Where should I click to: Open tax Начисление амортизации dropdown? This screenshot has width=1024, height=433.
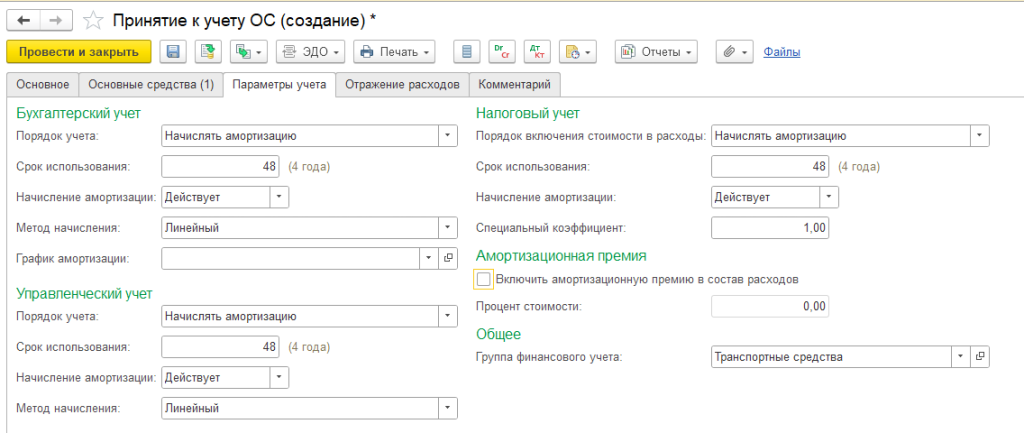pos(827,197)
